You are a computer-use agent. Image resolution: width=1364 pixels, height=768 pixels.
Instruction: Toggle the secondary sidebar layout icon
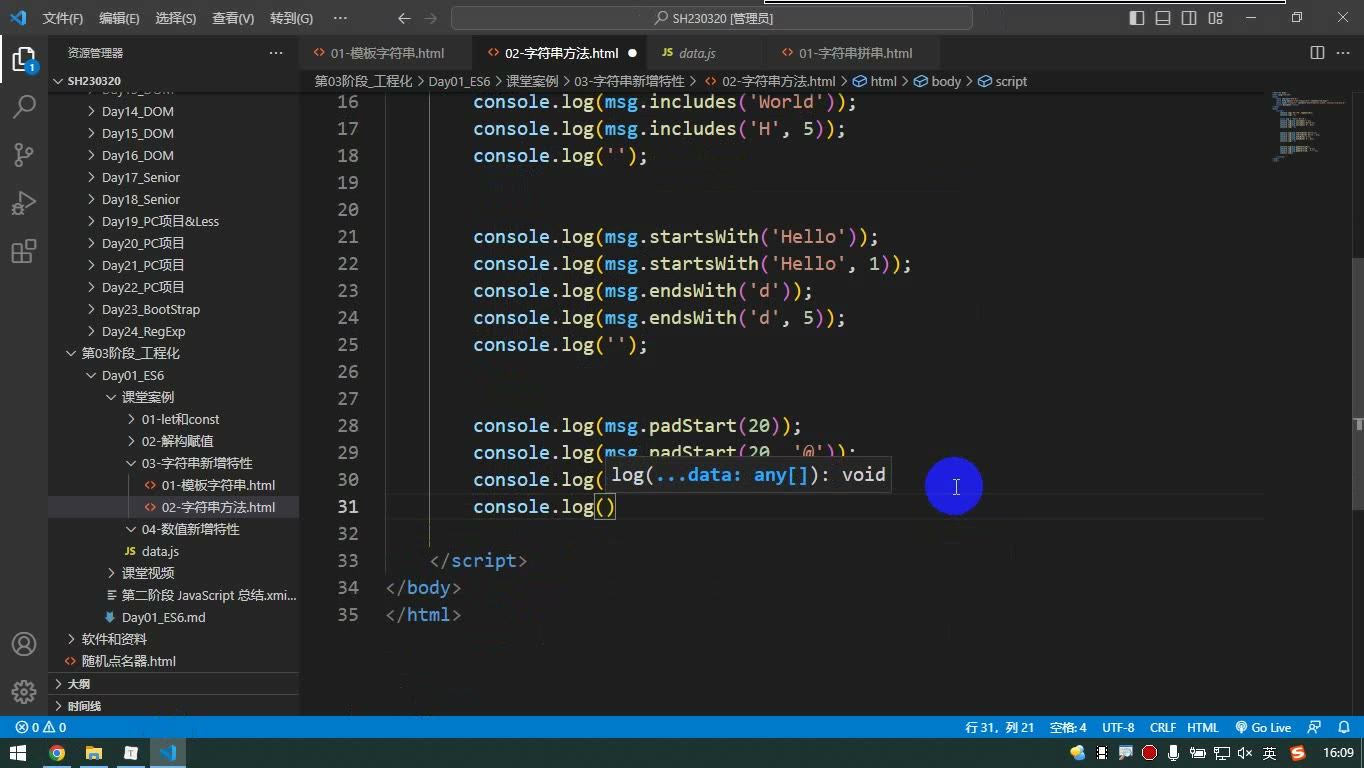[1189, 18]
